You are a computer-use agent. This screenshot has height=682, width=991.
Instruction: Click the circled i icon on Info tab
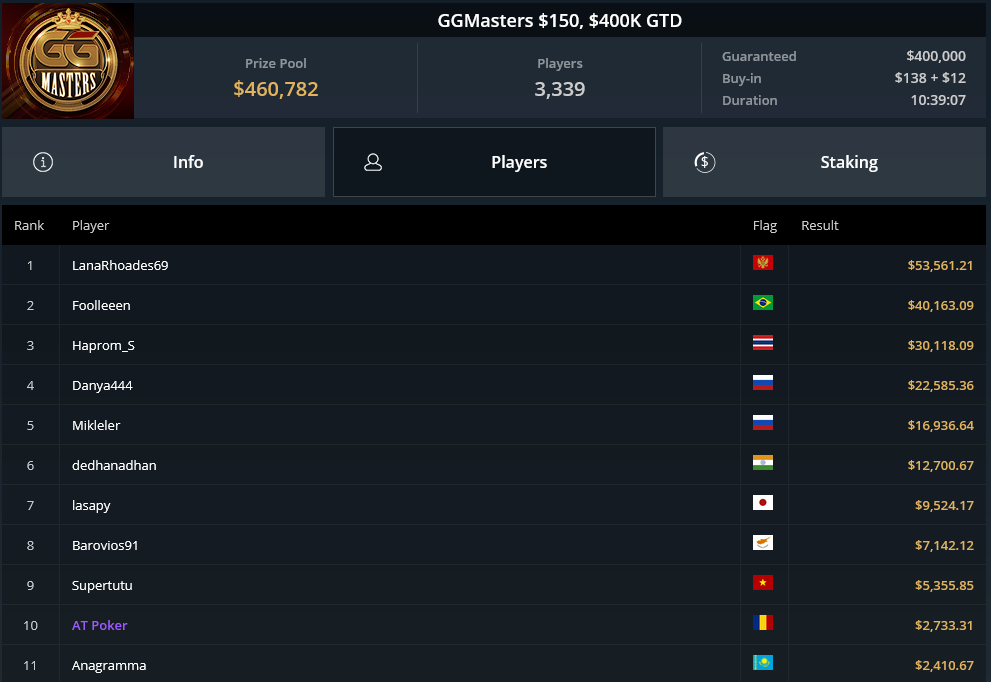(43, 162)
